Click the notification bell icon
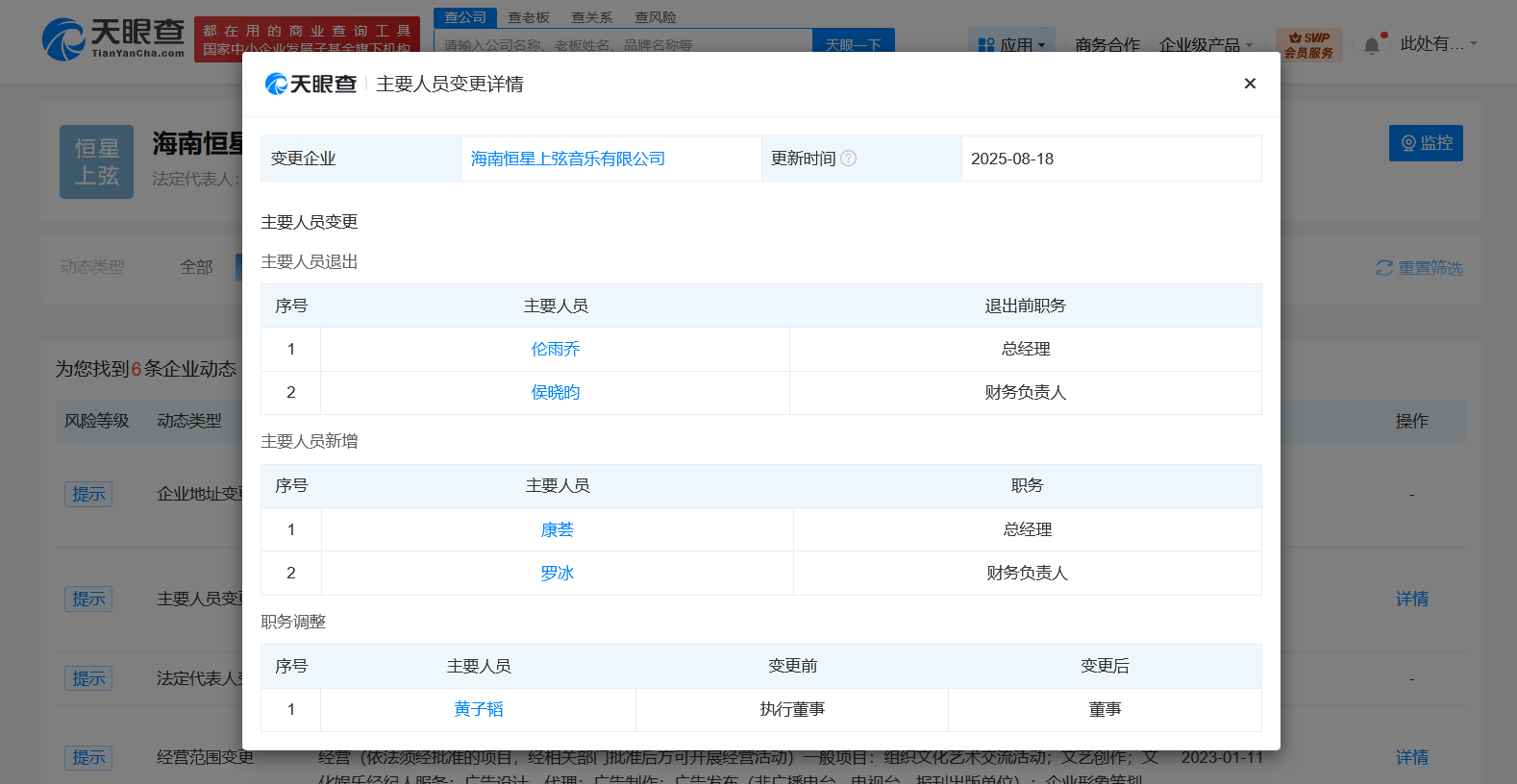 pos(1372,45)
